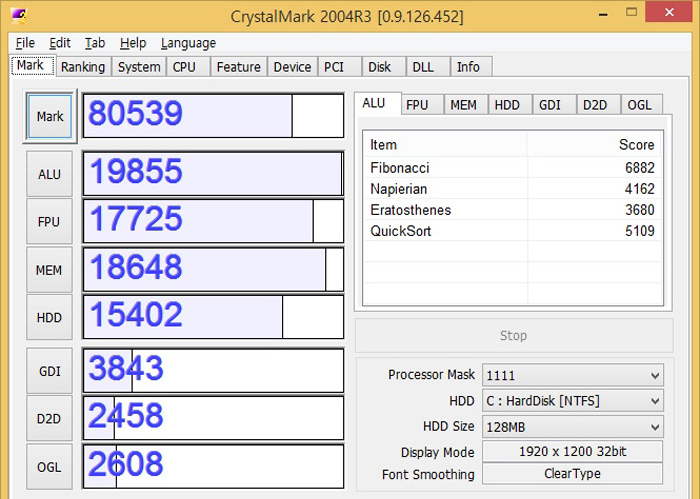Switch to the Device tab
The image size is (700, 499).
292,67
